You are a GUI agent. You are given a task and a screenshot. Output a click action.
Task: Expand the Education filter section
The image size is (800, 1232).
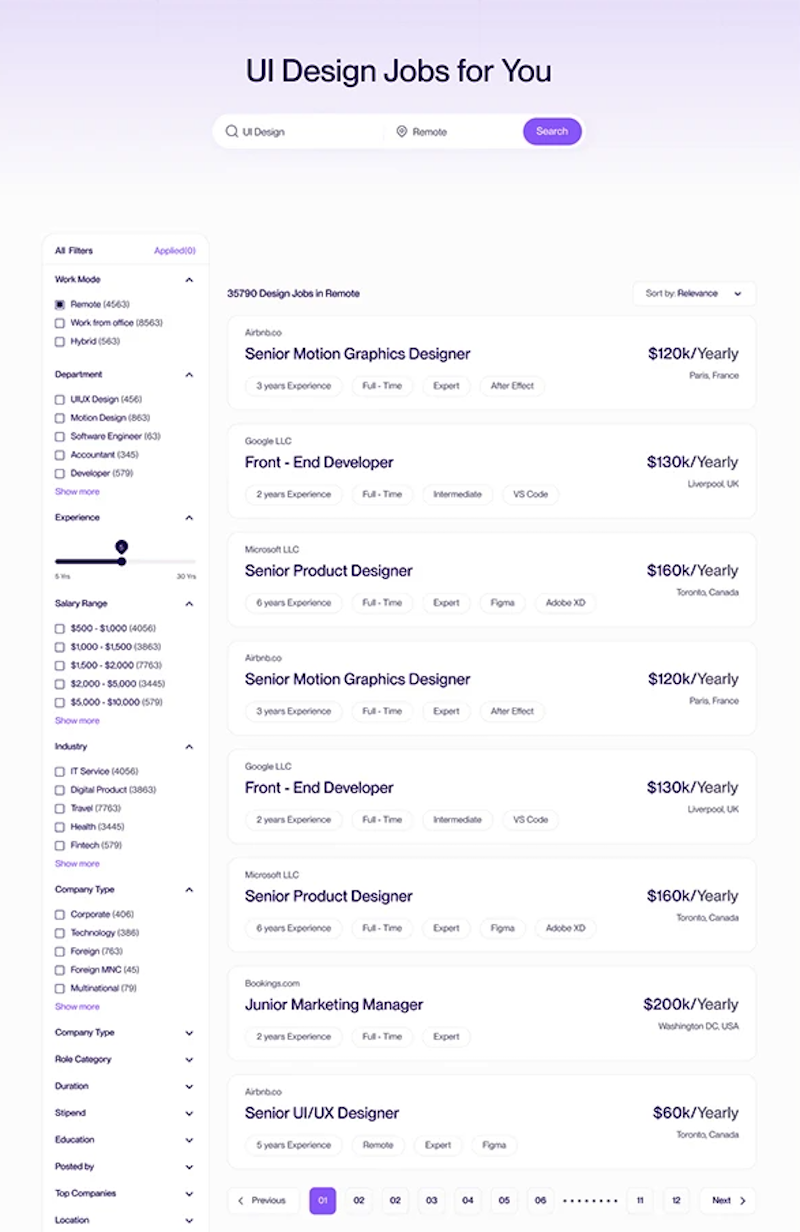pyautogui.click(x=189, y=1140)
